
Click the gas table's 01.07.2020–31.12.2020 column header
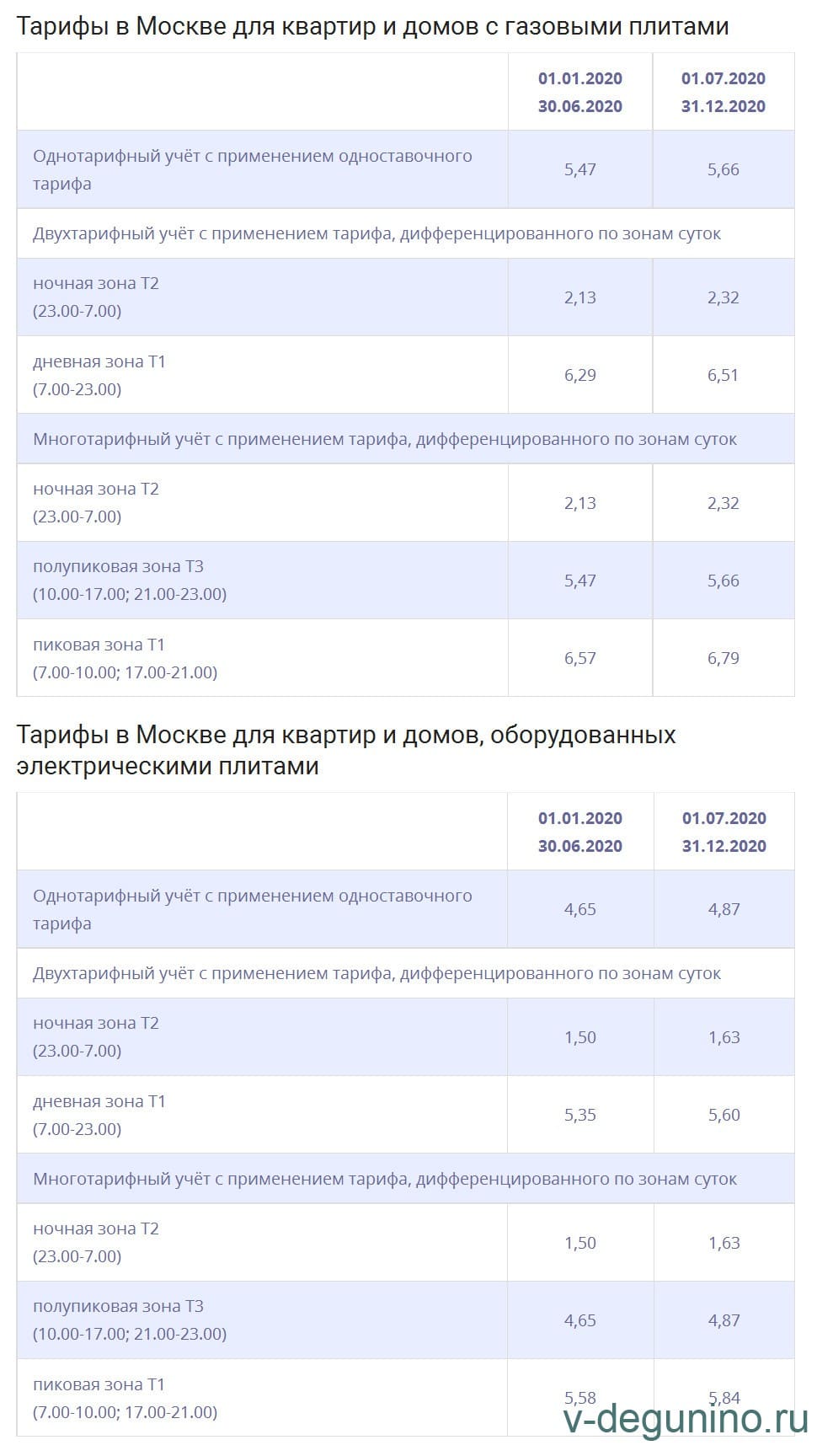click(x=724, y=92)
